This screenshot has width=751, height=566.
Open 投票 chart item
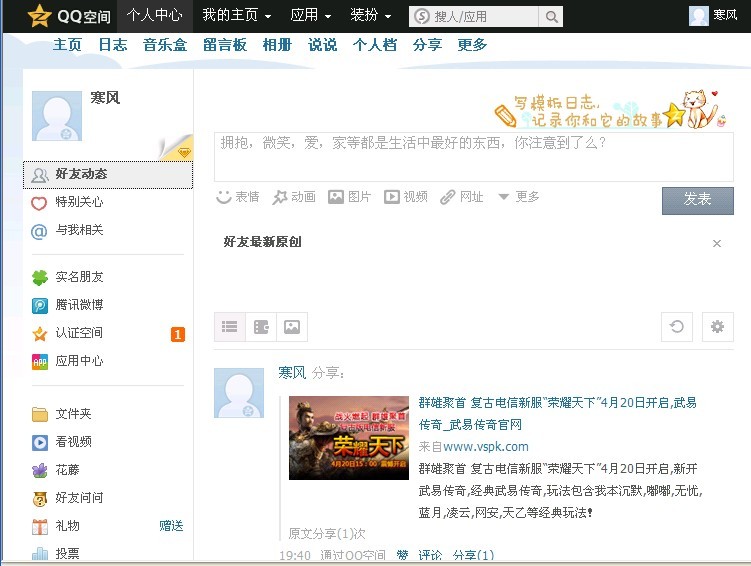pyautogui.click(x=108, y=554)
